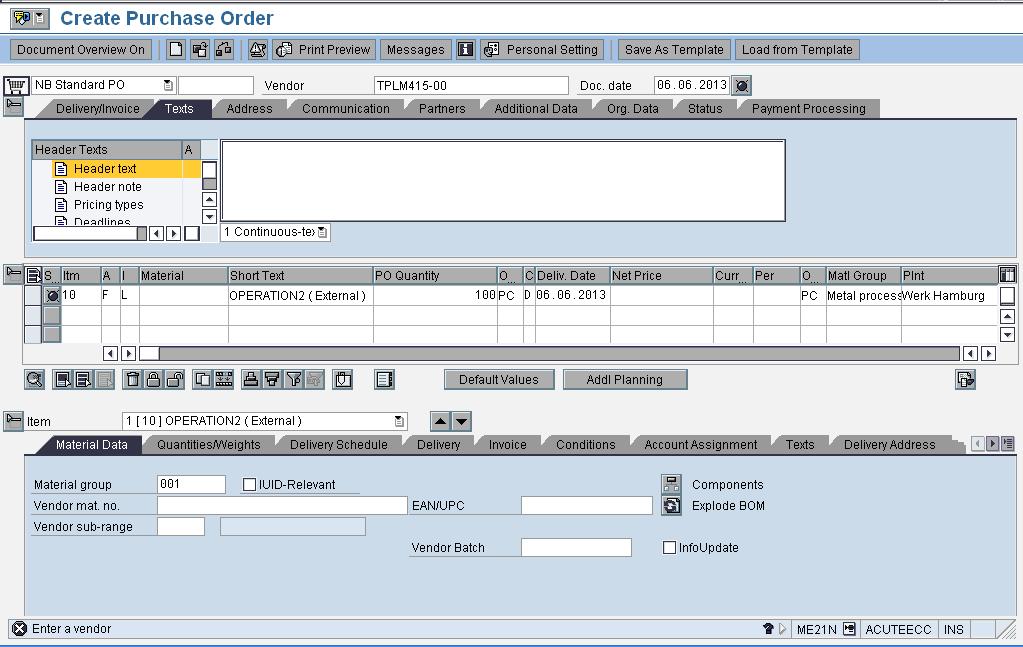Click the create new document icon
This screenshot has height=647, width=1023.
[176, 49]
